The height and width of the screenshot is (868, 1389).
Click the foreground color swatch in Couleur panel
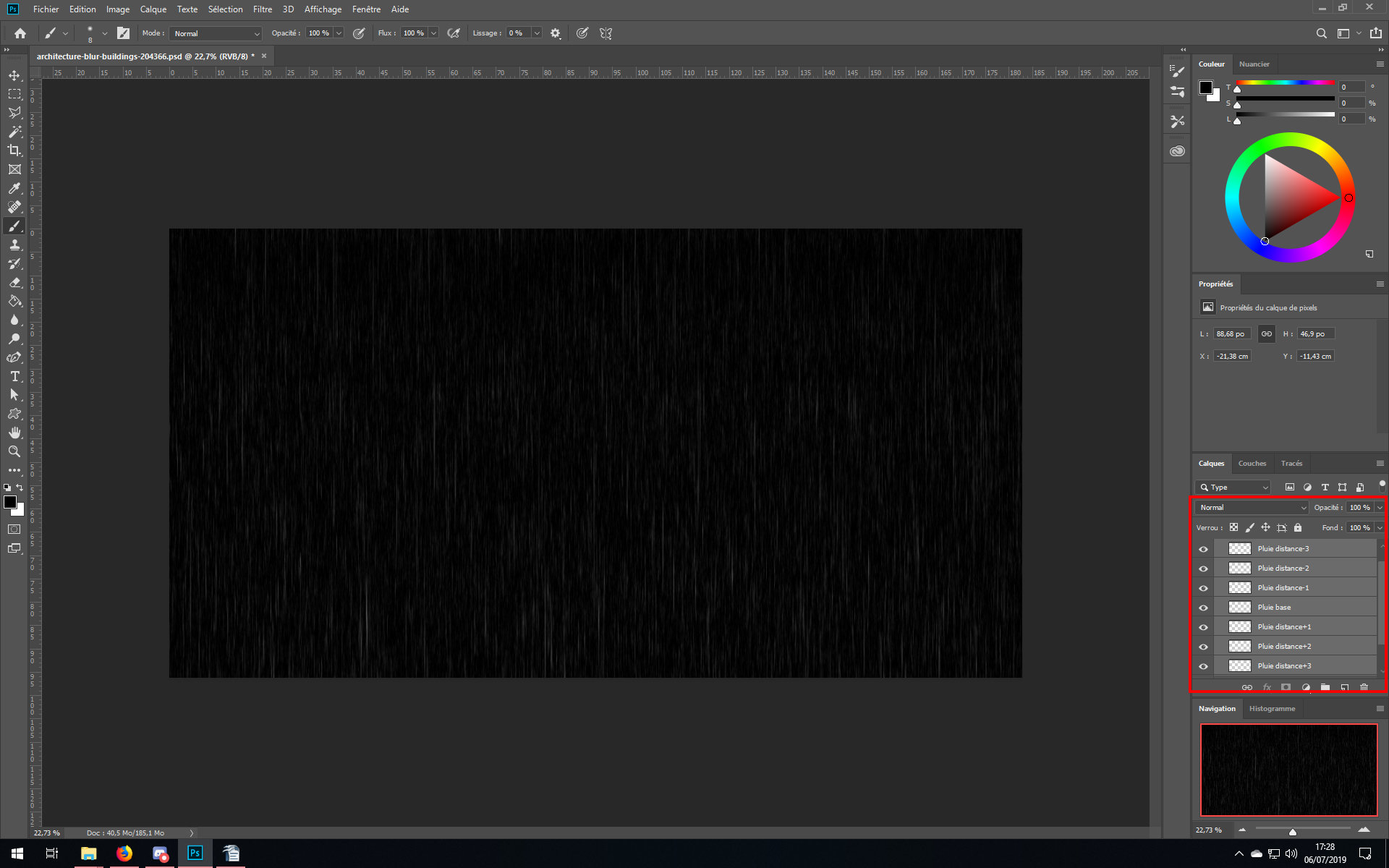pos(1205,88)
